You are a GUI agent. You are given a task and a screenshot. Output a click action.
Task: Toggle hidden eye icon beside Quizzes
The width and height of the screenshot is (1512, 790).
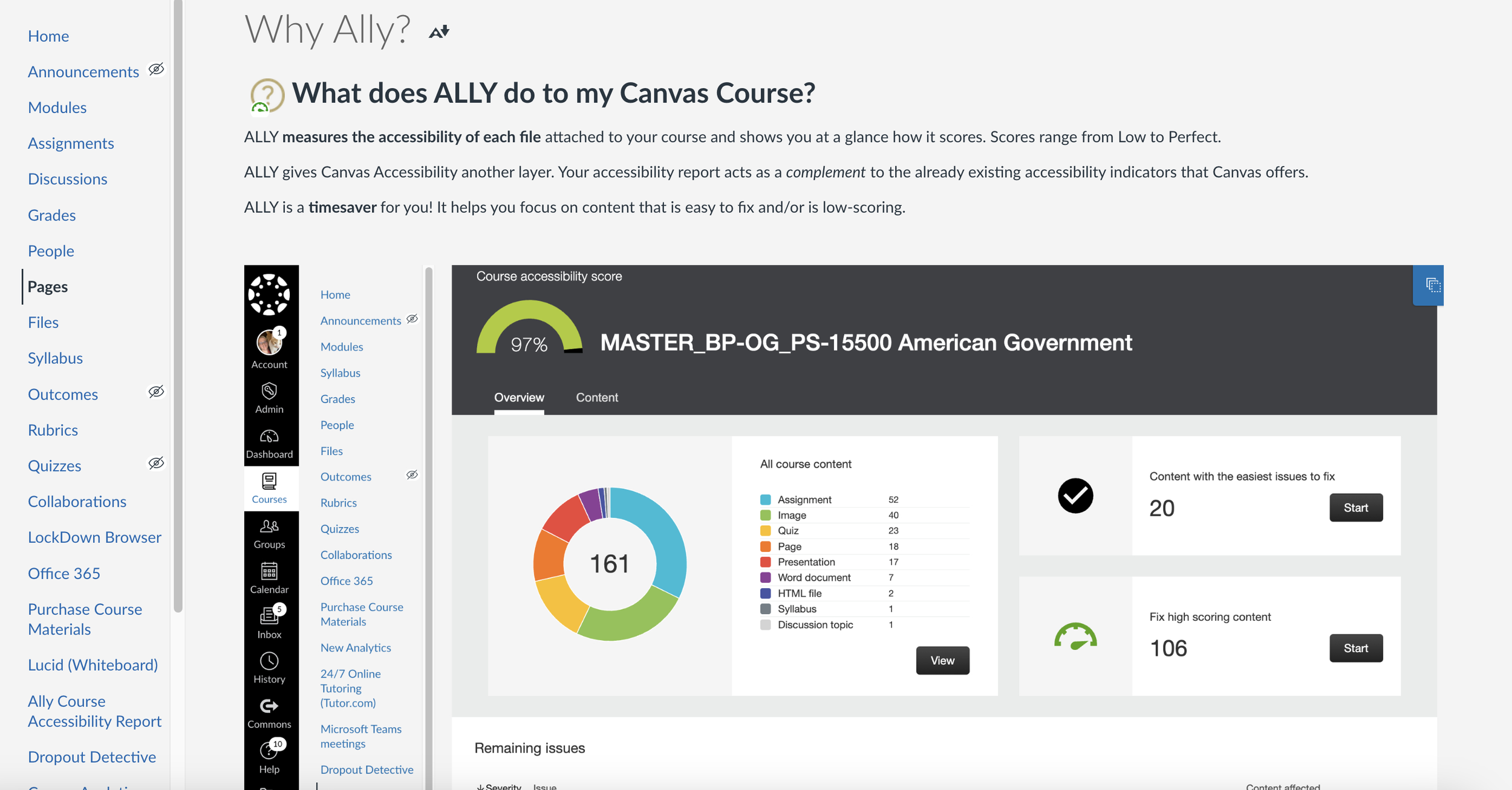tap(156, 463)
